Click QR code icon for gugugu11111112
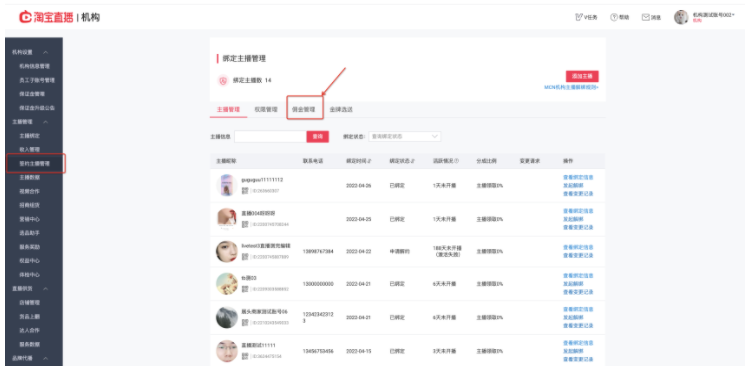 click(245, 190)
